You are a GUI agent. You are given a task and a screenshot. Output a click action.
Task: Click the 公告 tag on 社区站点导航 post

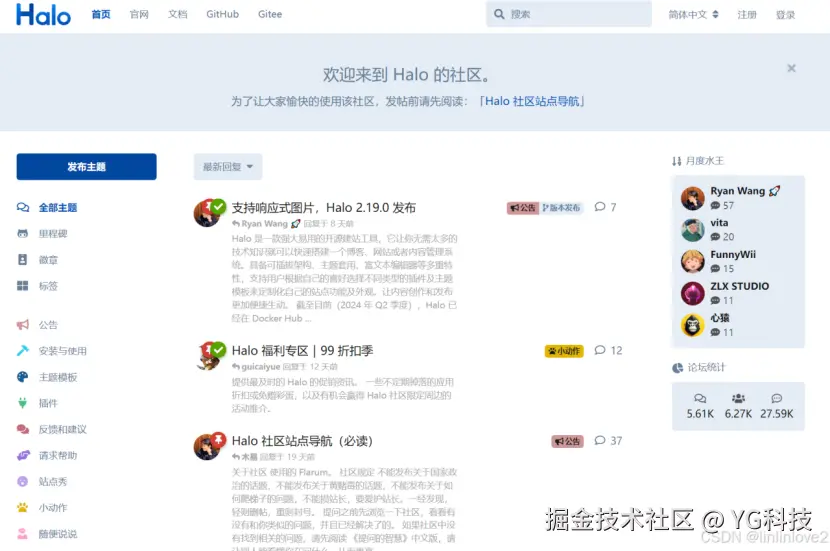coord(567,441)
